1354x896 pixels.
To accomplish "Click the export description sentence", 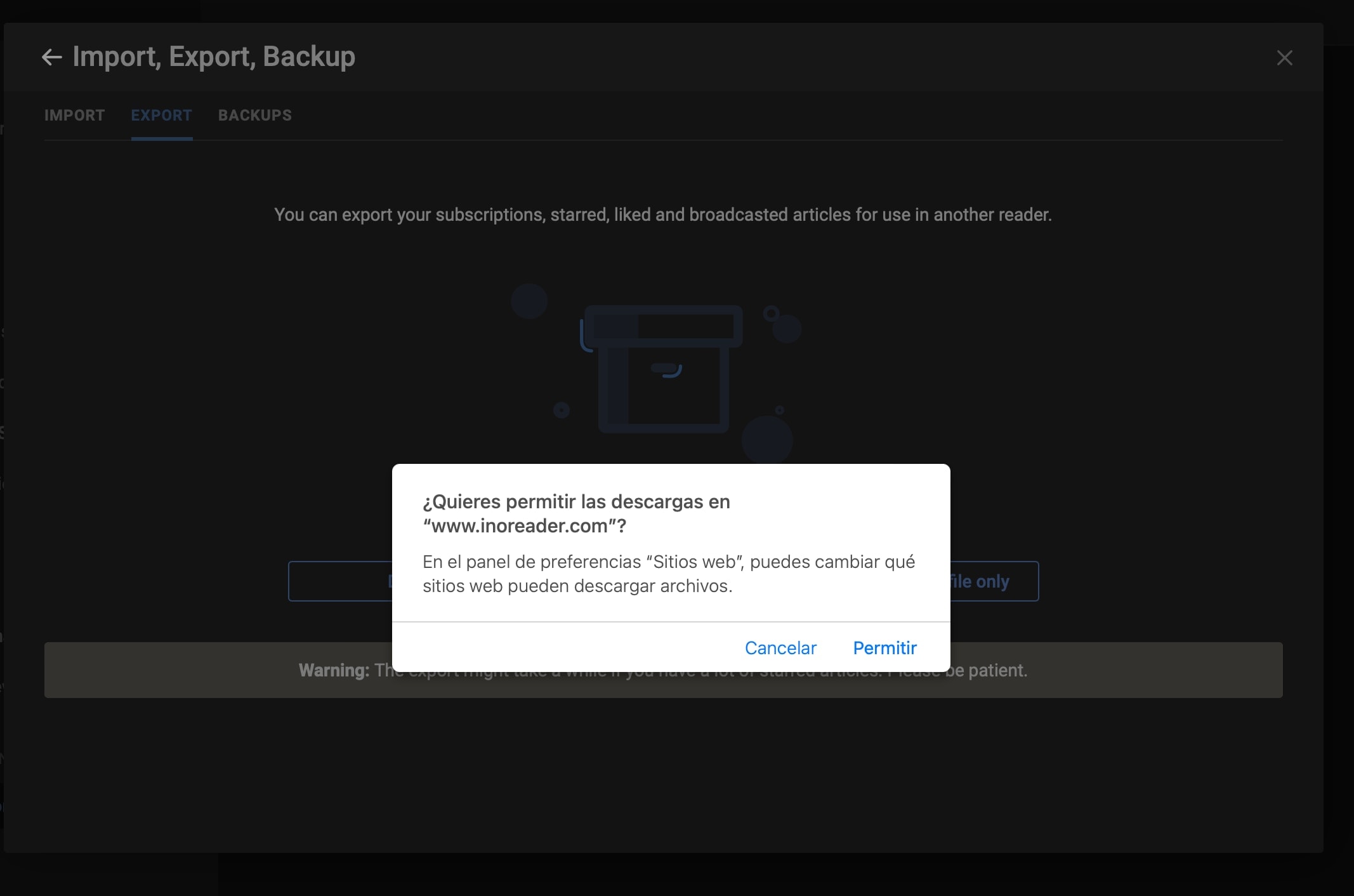I will pos(663,214).
